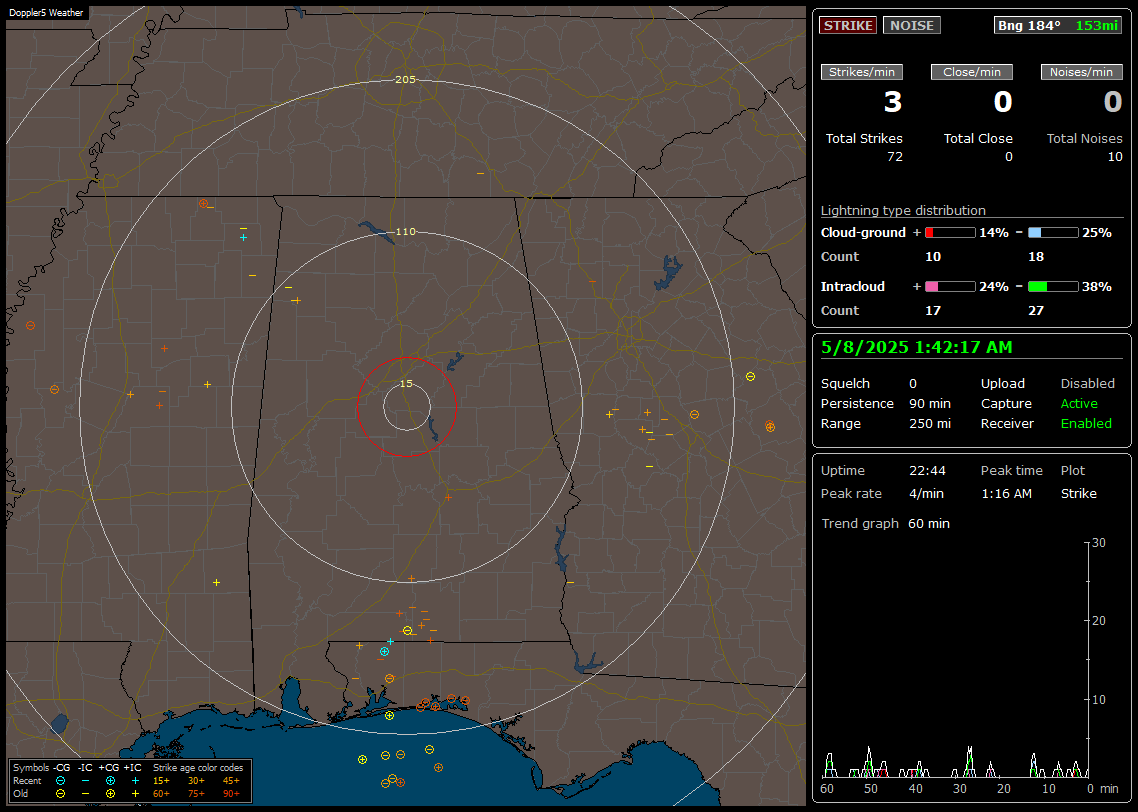1138x812 pixels.
Task: Click the Uptime value 22:44
Action: pos(928,471)
